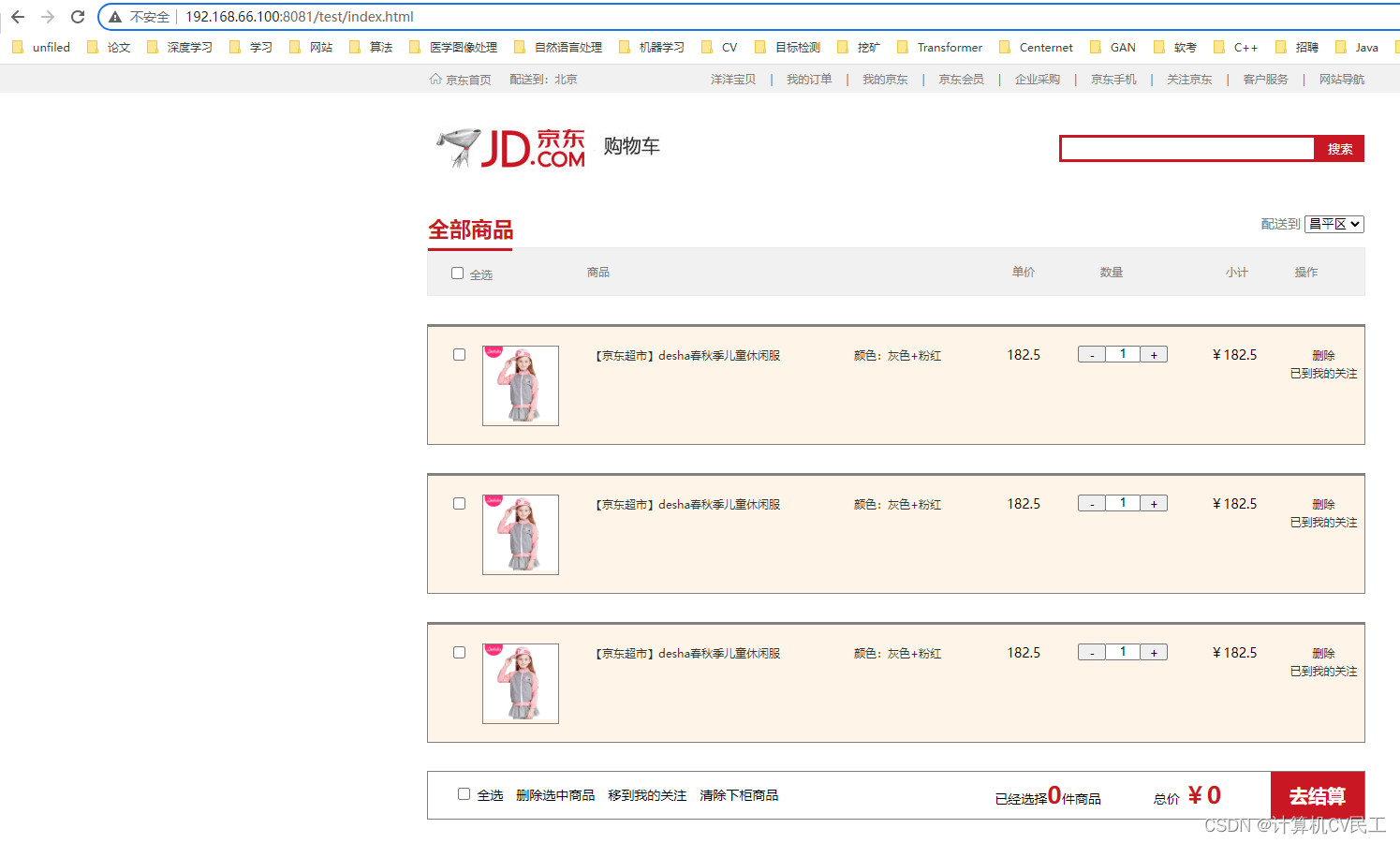Open the 医学图像处理 bookmark folder
This screenshot has height=843, width=1400.
(453, 47)
